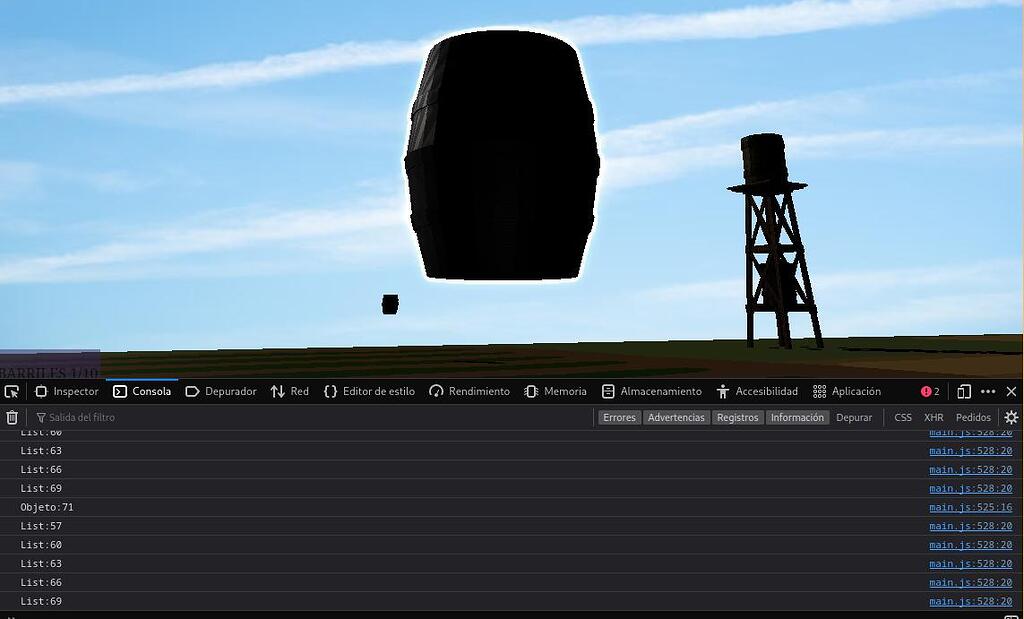This screenshot has width=1024, height=619.
Task: Toggle the Advertencias warnings filter
Action: [x=677, y=417]
